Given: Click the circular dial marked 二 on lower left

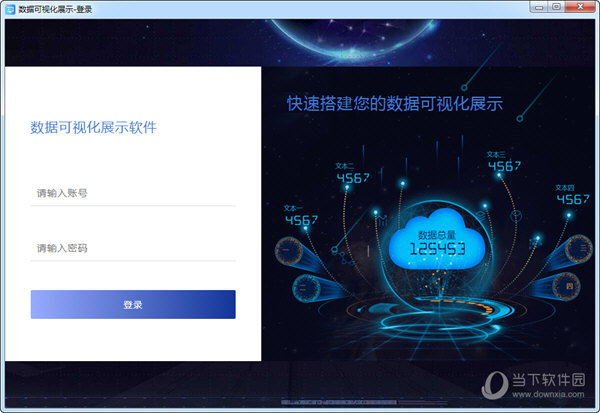Looking at the screenshot, I should point(306,288).
